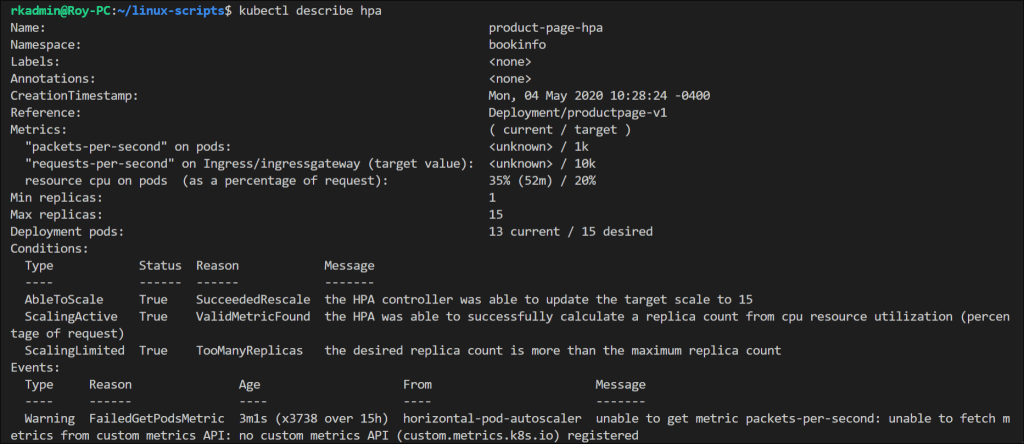Click the Max replicas value 15
This screenshot has height=444, width=1024.
click(x=496, y=214)
